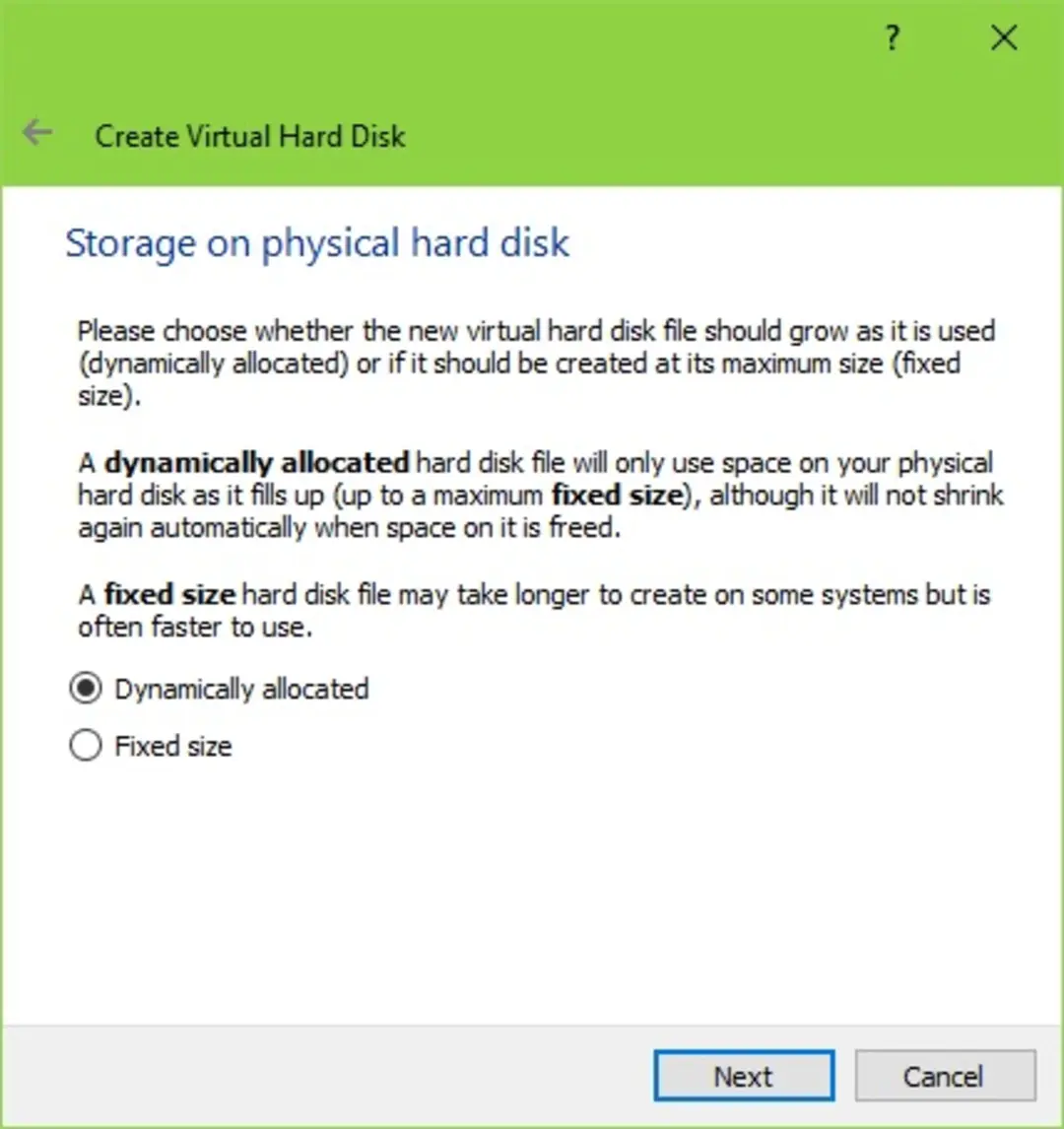Click the bold 'fixed size' starting the last paragraph
The width and height of the screenshot is (1064, 1129).
pos(169,595)
